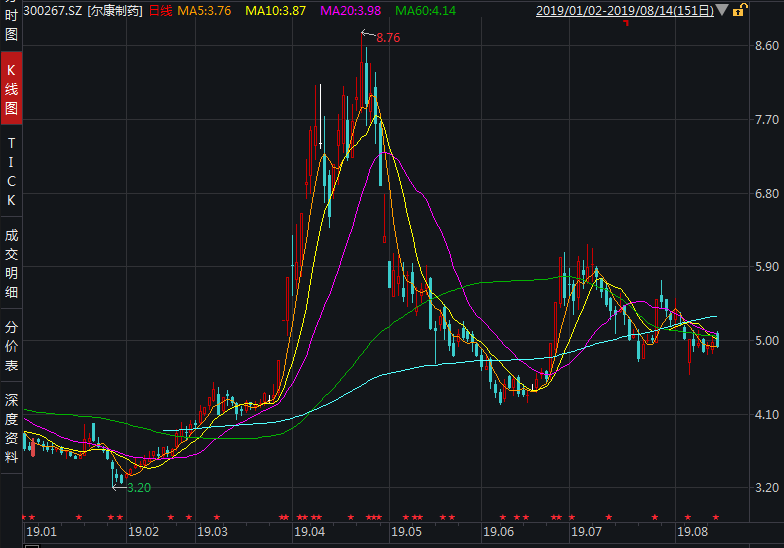Open the 成交明细 trade details tab
Screen dimensions: 784x548
pyautogui.click(x=11, y=264)
